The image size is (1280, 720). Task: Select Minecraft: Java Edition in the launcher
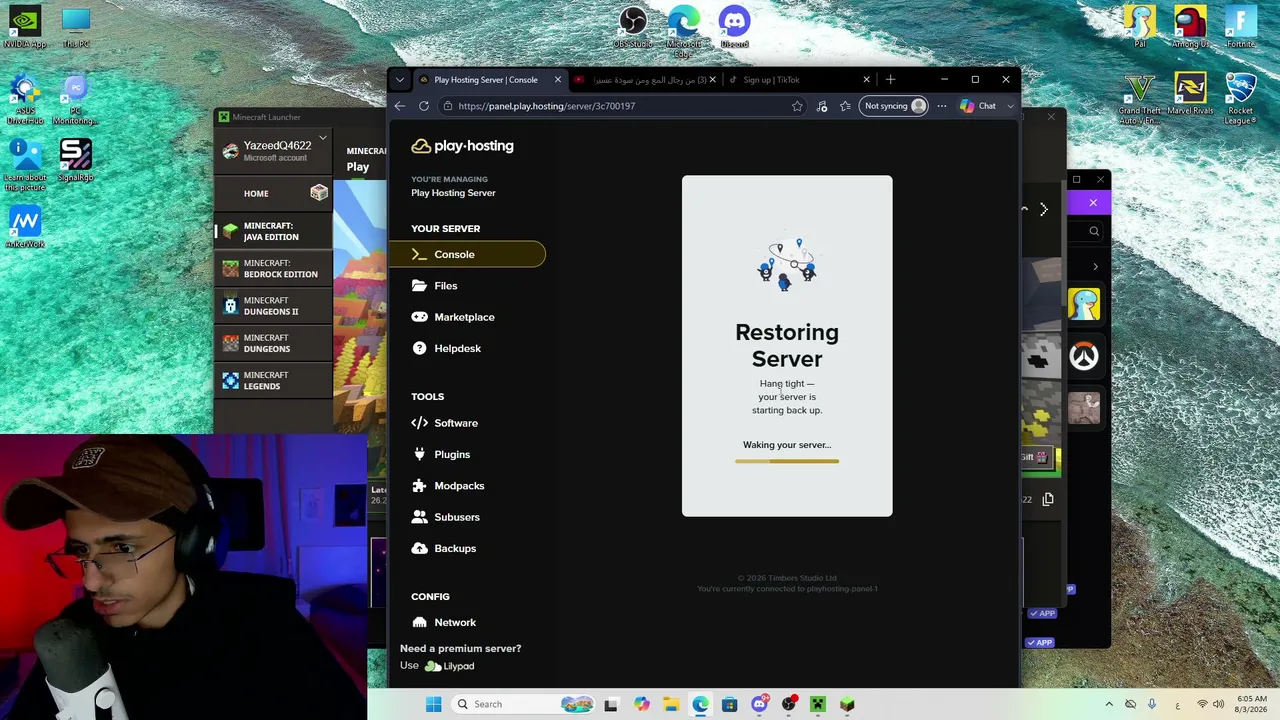[x=274, y=231]
